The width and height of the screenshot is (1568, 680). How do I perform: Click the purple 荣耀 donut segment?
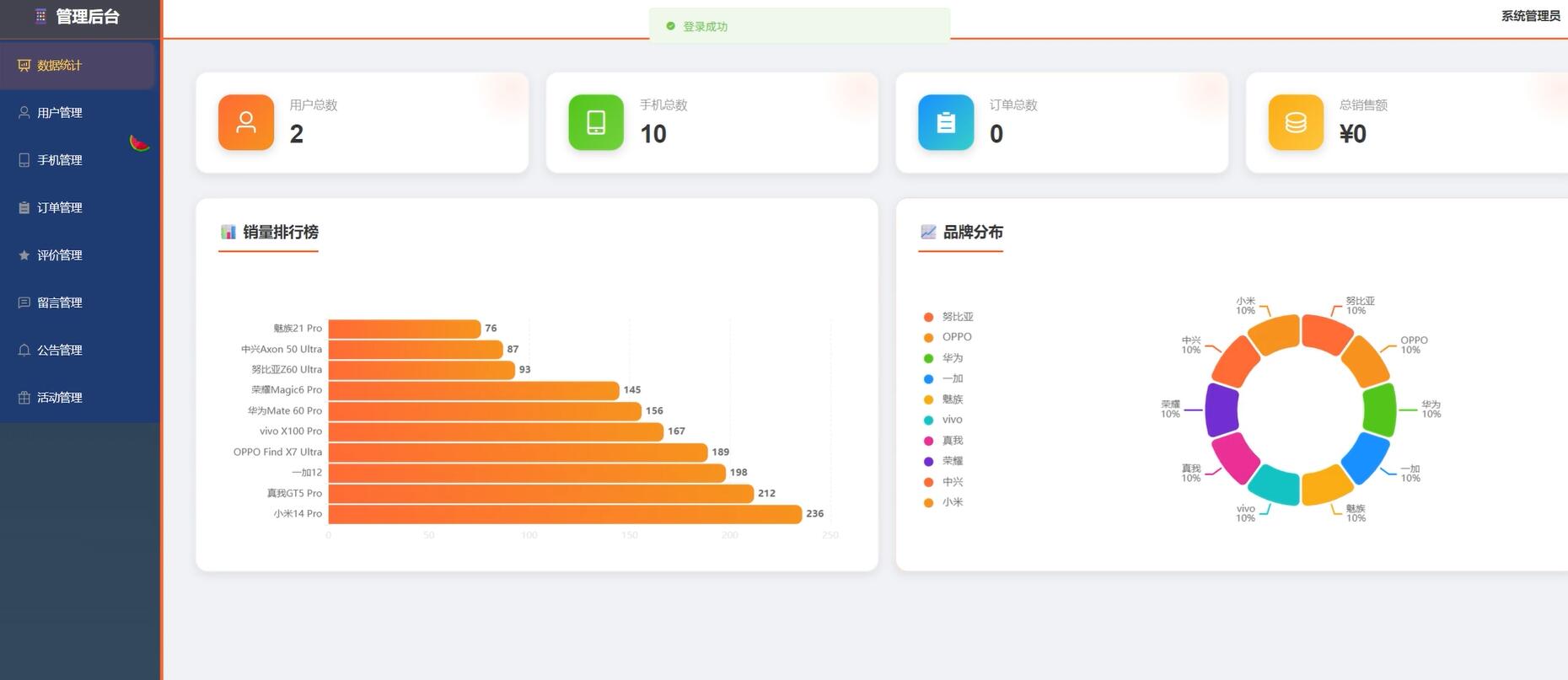(1222, 410)
